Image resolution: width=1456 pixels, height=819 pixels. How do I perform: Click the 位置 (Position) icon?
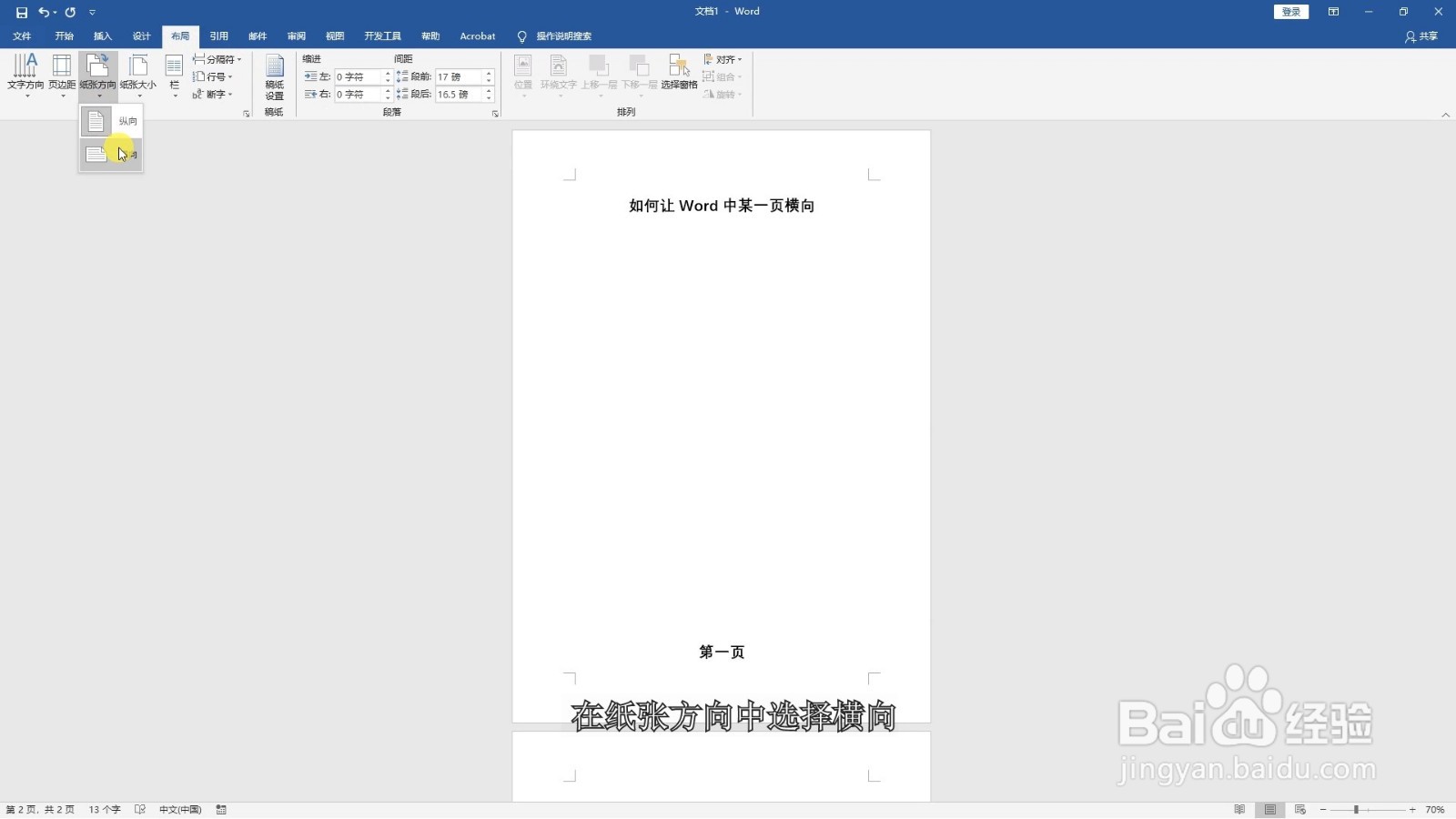click(x=523, y=76)
